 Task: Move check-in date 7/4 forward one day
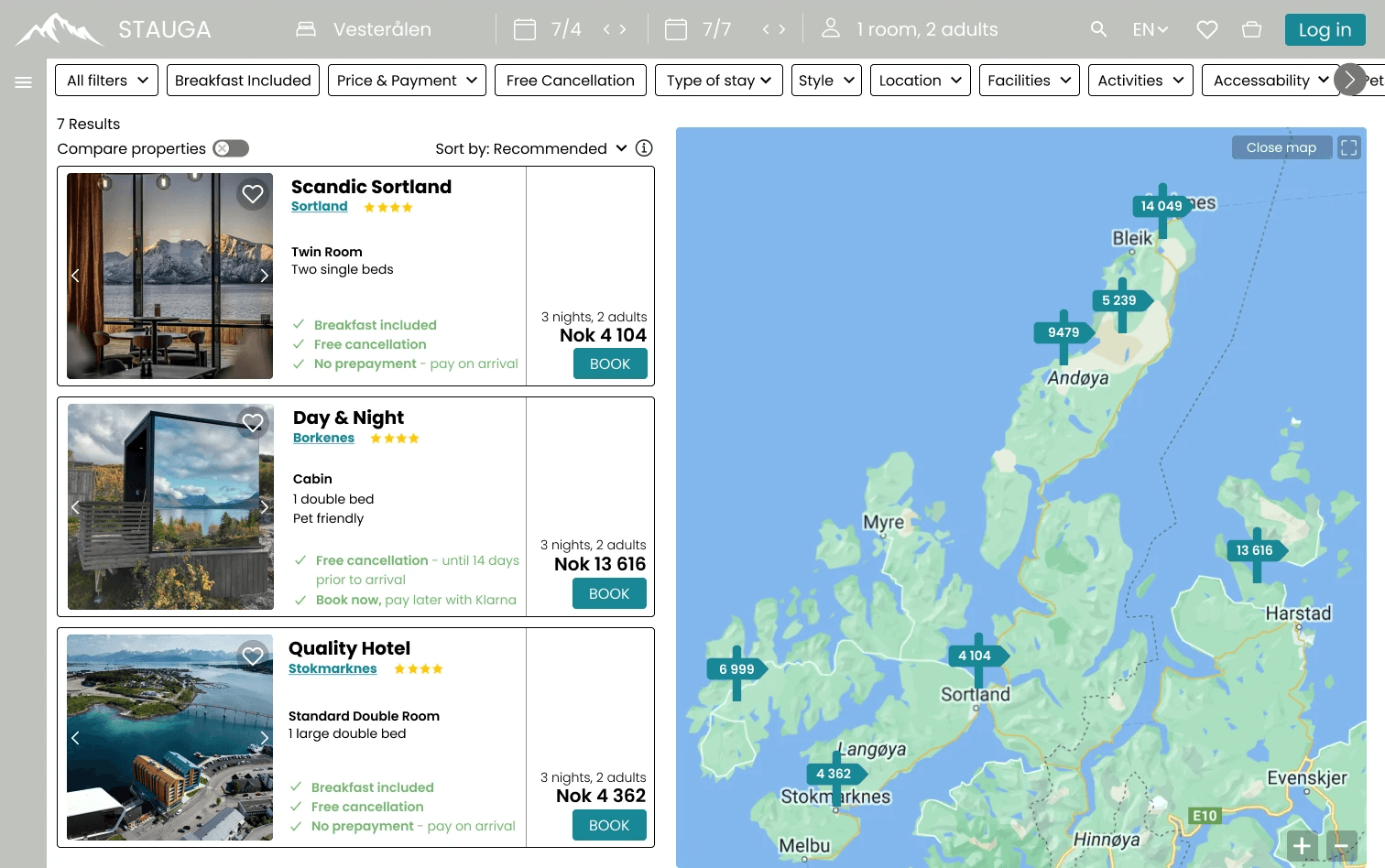[x=623, y=29]
